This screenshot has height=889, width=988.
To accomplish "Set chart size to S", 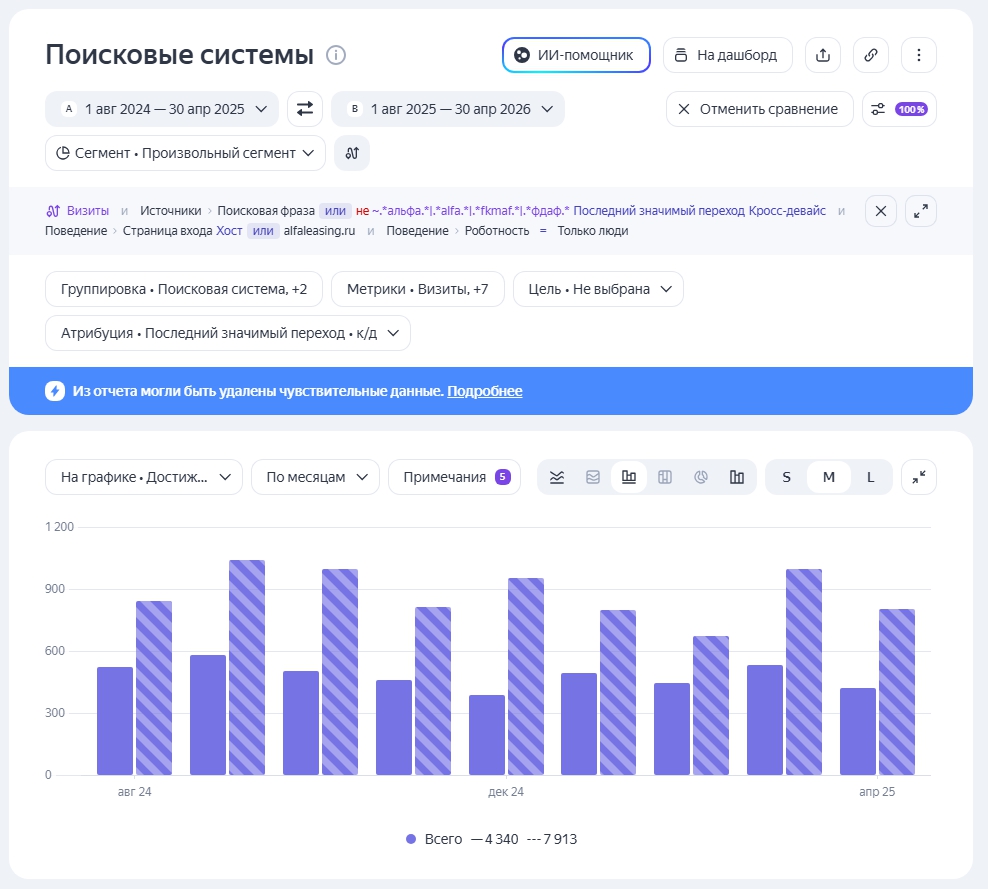I will pos(786,477).
